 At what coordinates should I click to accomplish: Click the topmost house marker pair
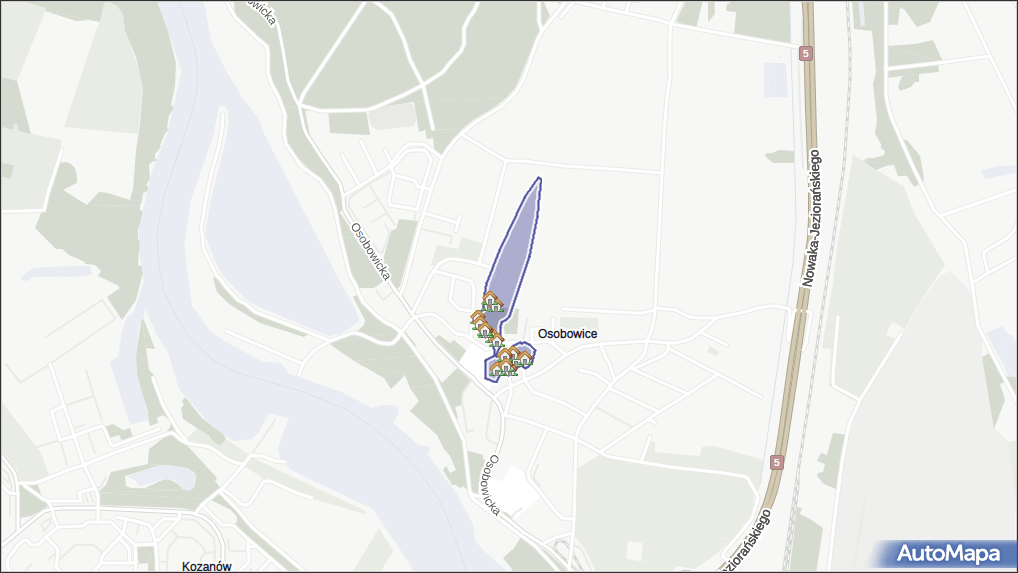pos(491,302)
